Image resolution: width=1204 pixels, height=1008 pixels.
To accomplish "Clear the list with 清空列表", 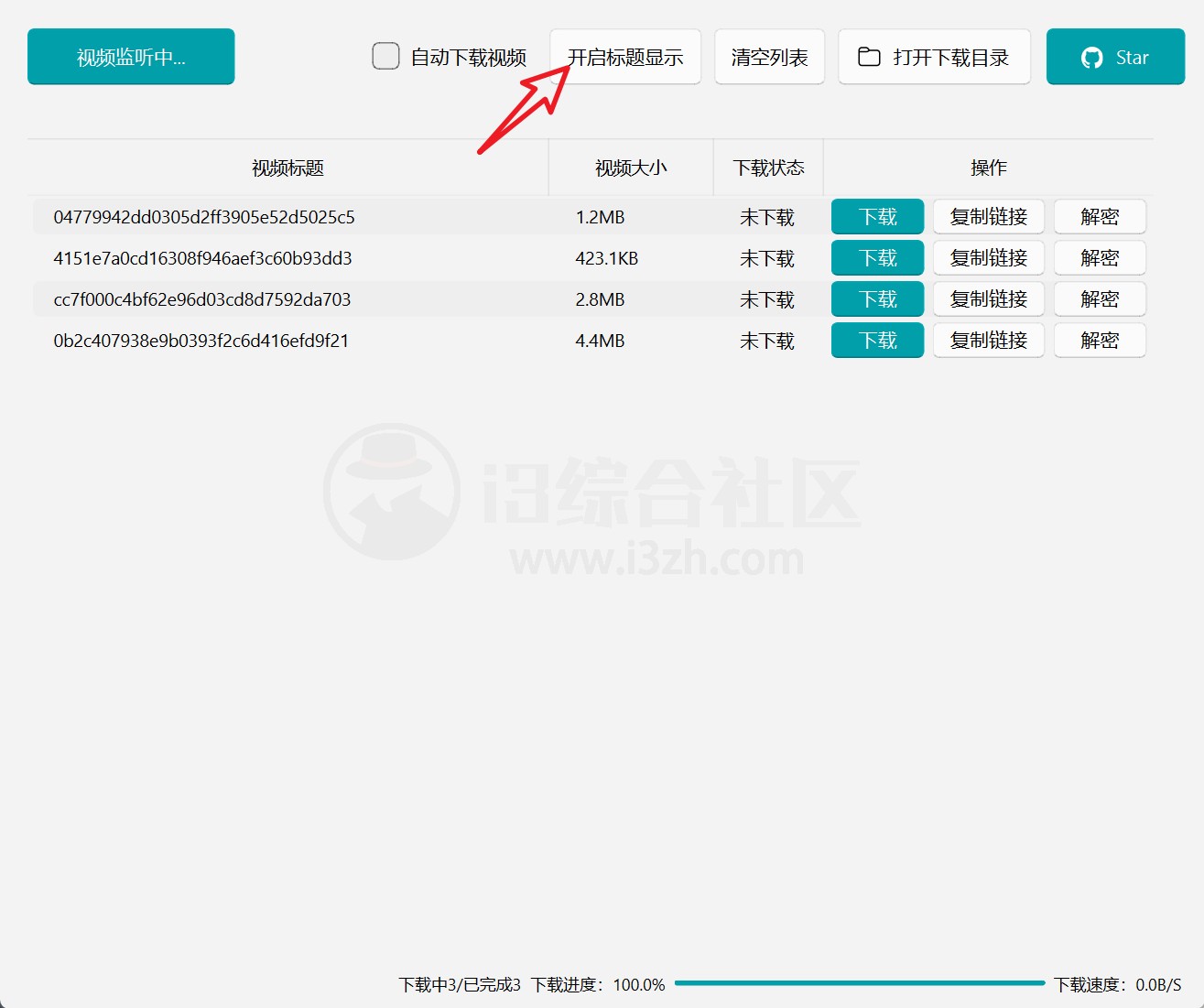I will click(x=769, y=57).
